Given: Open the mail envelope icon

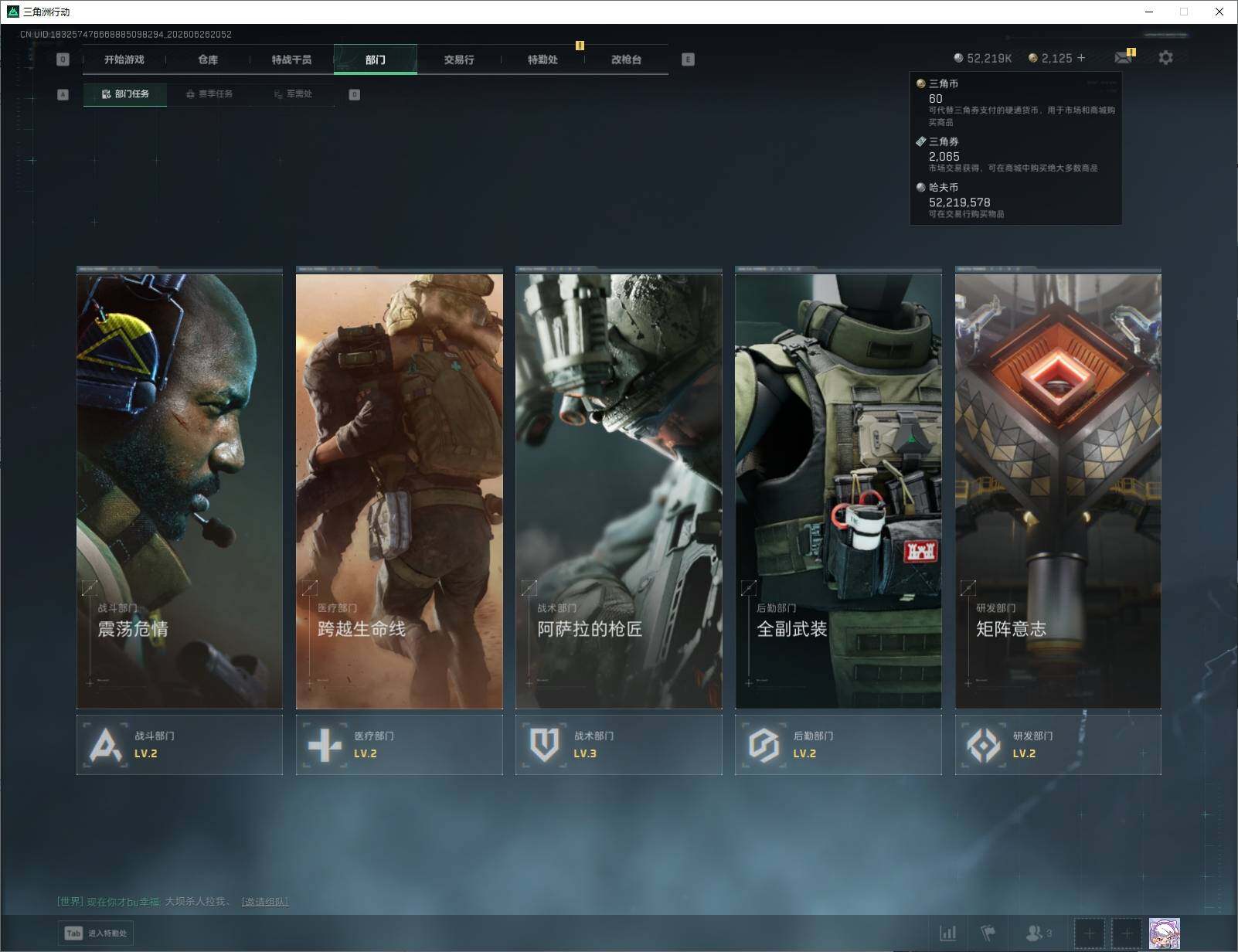Looking at the screenshot, I should point(1123,58).
